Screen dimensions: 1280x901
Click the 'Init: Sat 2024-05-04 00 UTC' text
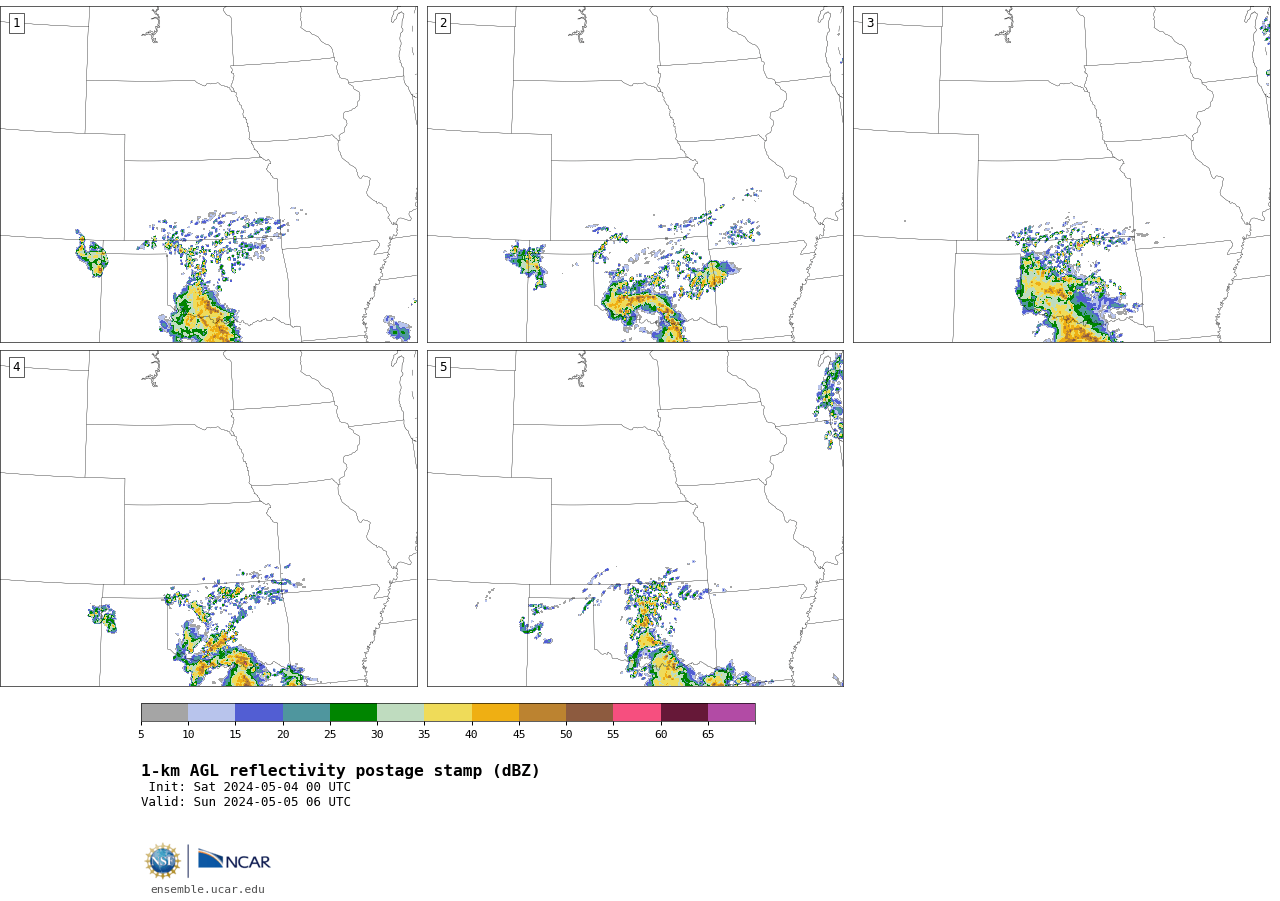point(250,787)
